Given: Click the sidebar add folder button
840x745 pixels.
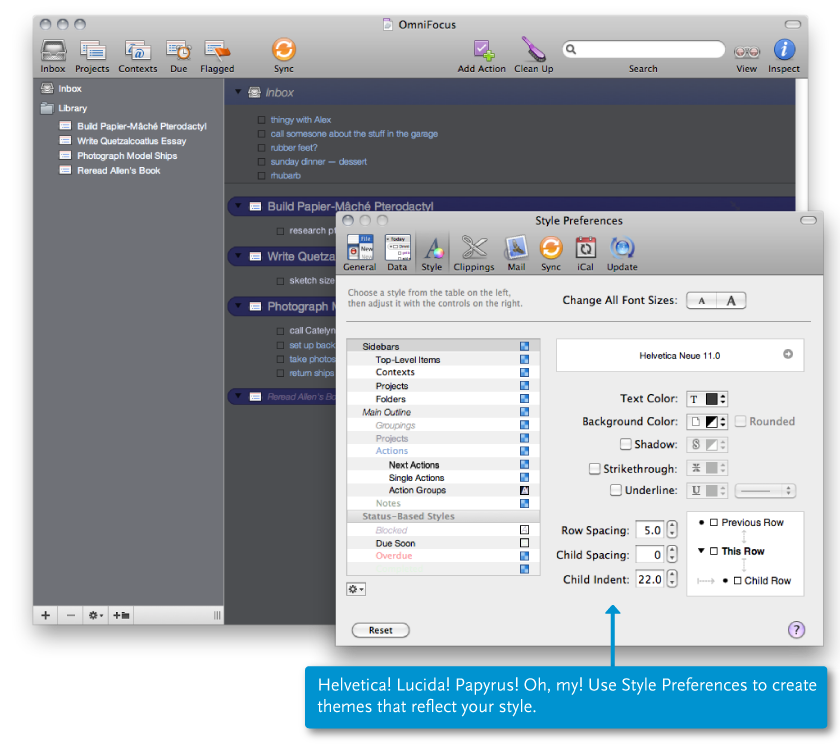Looking at the screenshot, I should click(121, 615).
